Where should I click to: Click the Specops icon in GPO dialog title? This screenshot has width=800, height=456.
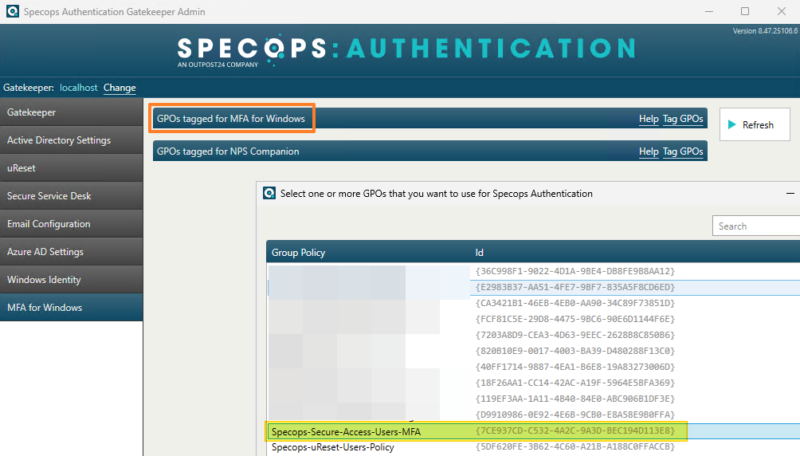[269, 193]
